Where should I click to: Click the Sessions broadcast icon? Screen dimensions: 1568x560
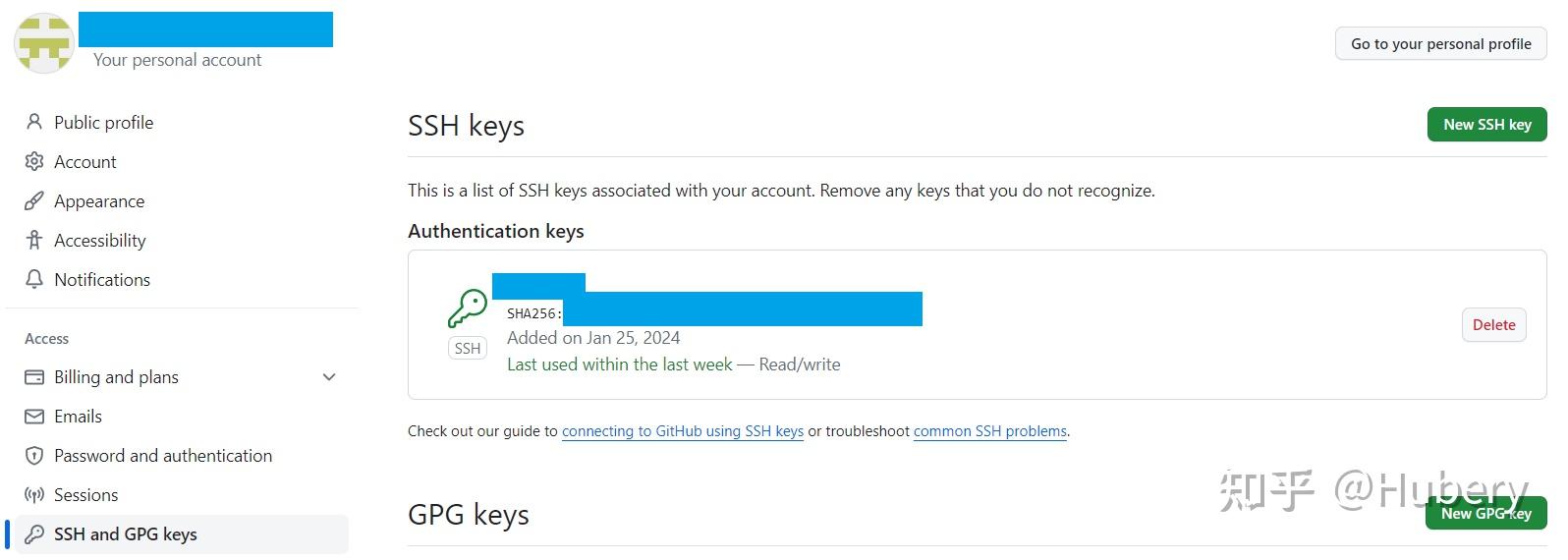[34, 495]
